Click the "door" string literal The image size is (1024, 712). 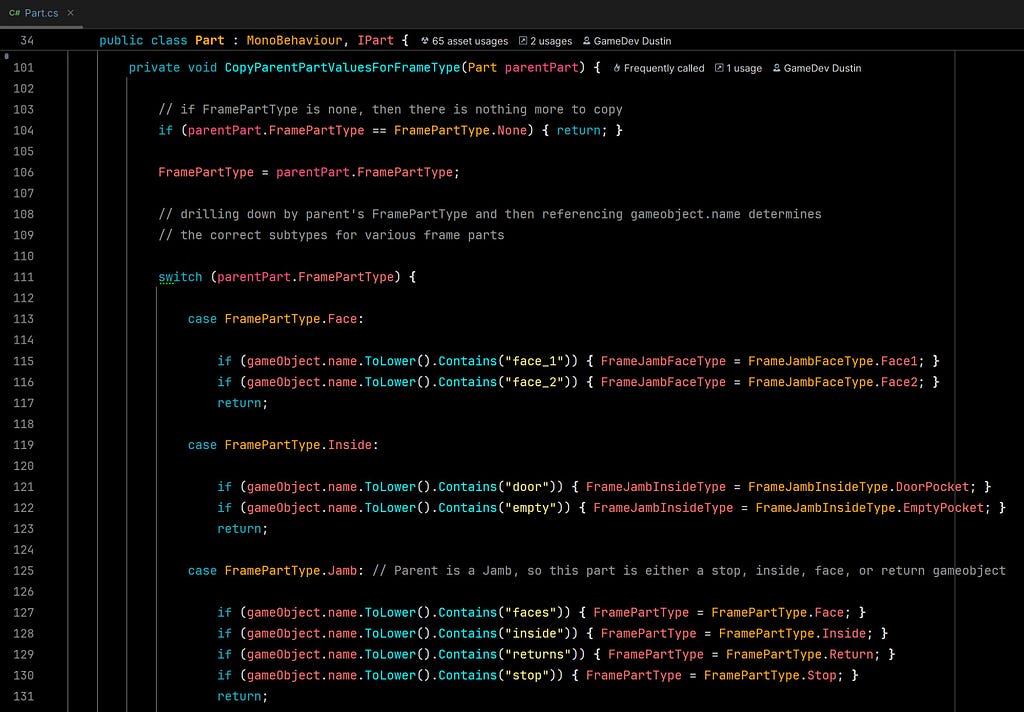click(x=527, y=487)
